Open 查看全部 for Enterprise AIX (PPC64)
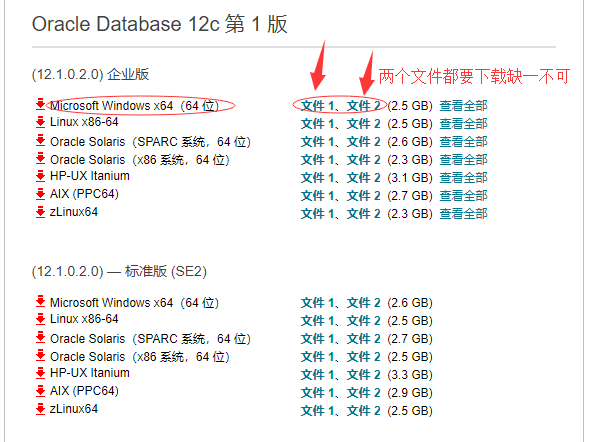This screenshot has width=591, height=442. pyautogui.click(x=463, y=196)
